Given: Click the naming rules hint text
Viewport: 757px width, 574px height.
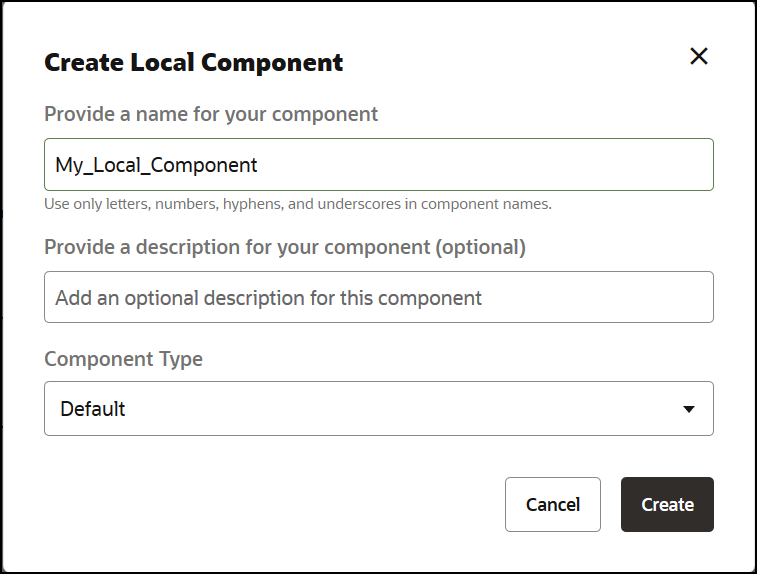Looking at the screenshot, I should point(298,204).
